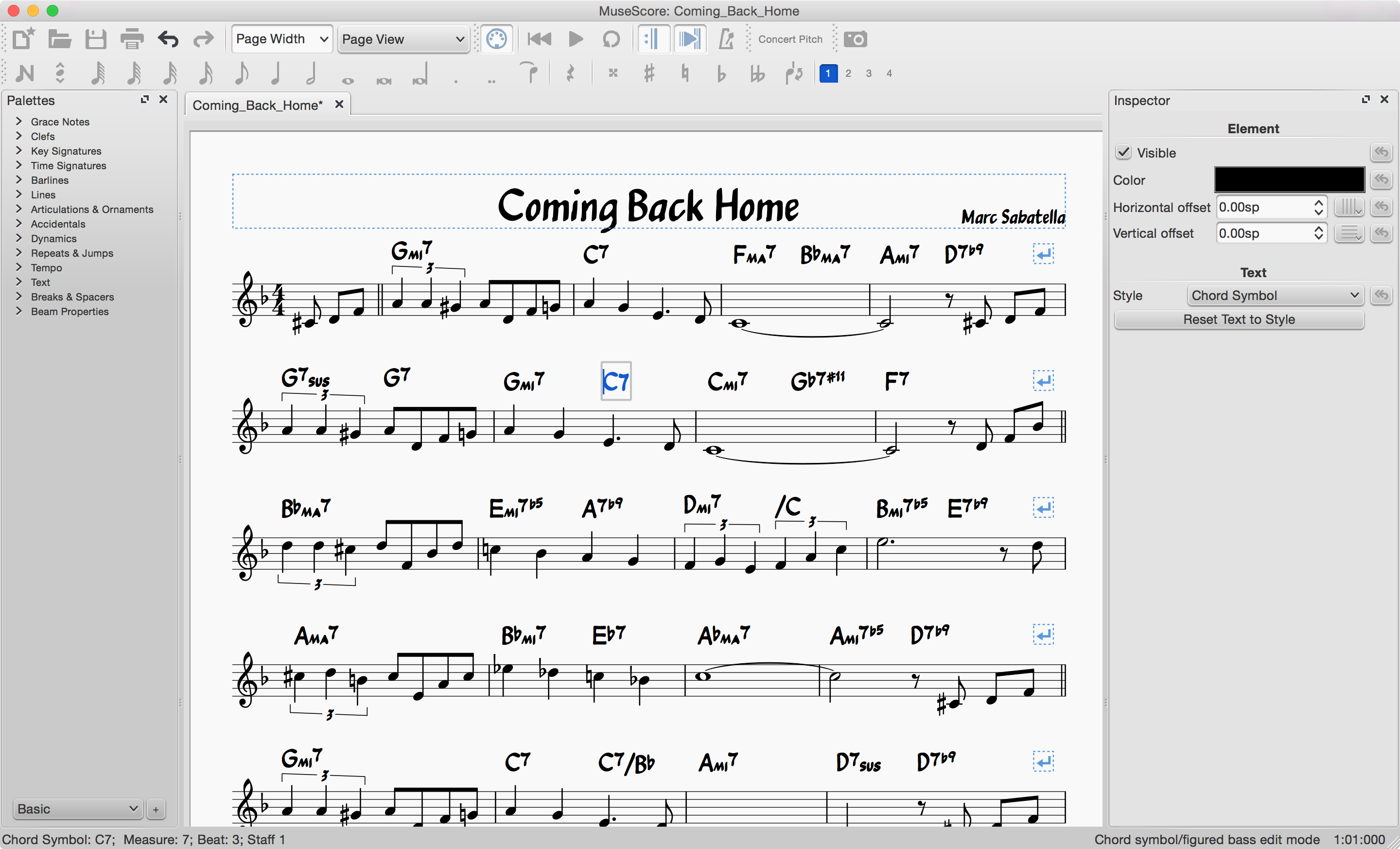This screenshot has height=849, width=1400.
Task: Toggle the metronome icon
Action: click(x=726, y=39)
